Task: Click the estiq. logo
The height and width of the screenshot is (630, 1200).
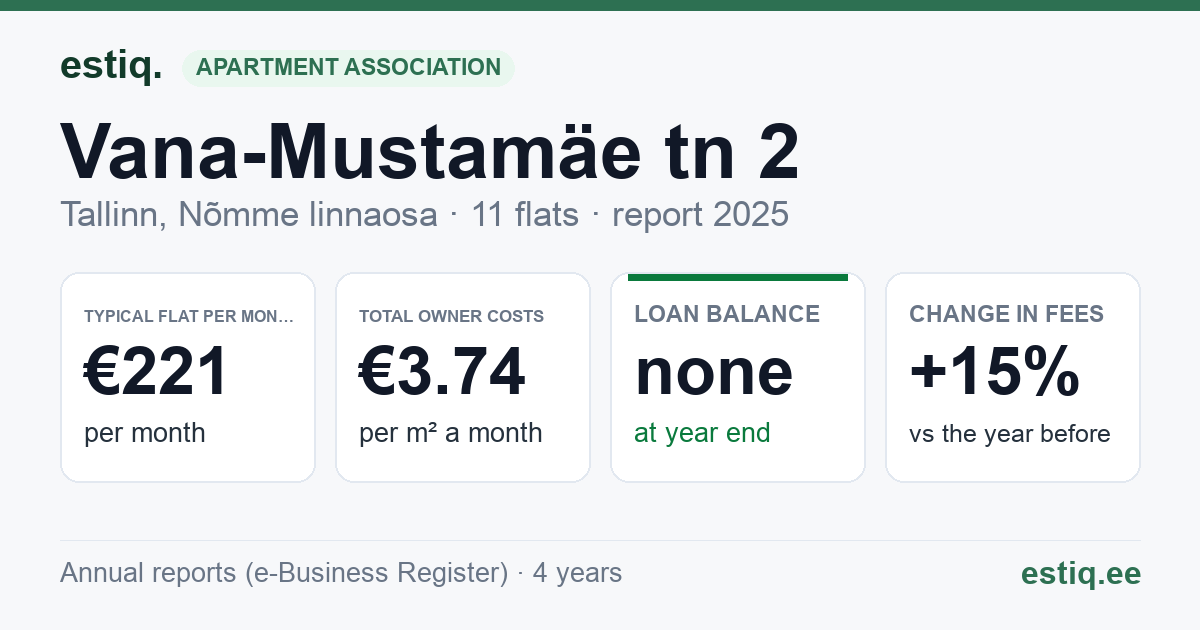Action: (111, 66)
